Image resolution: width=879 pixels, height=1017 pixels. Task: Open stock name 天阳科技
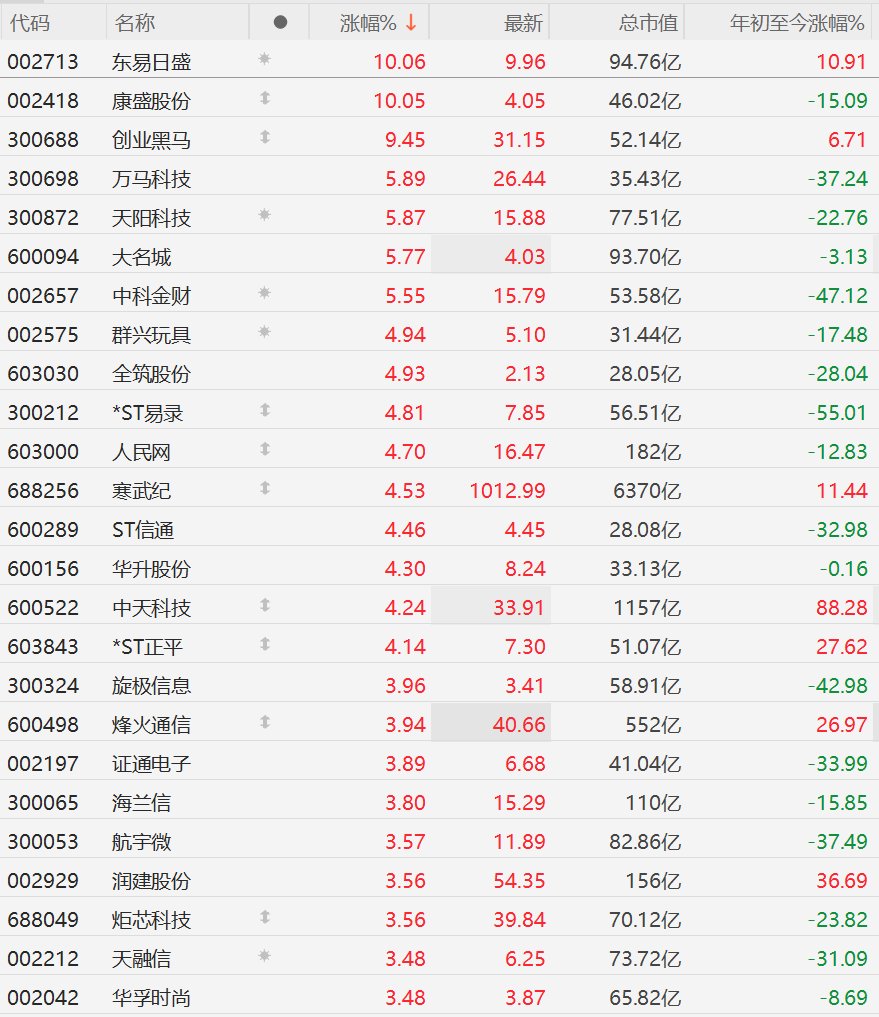[151, 218]
